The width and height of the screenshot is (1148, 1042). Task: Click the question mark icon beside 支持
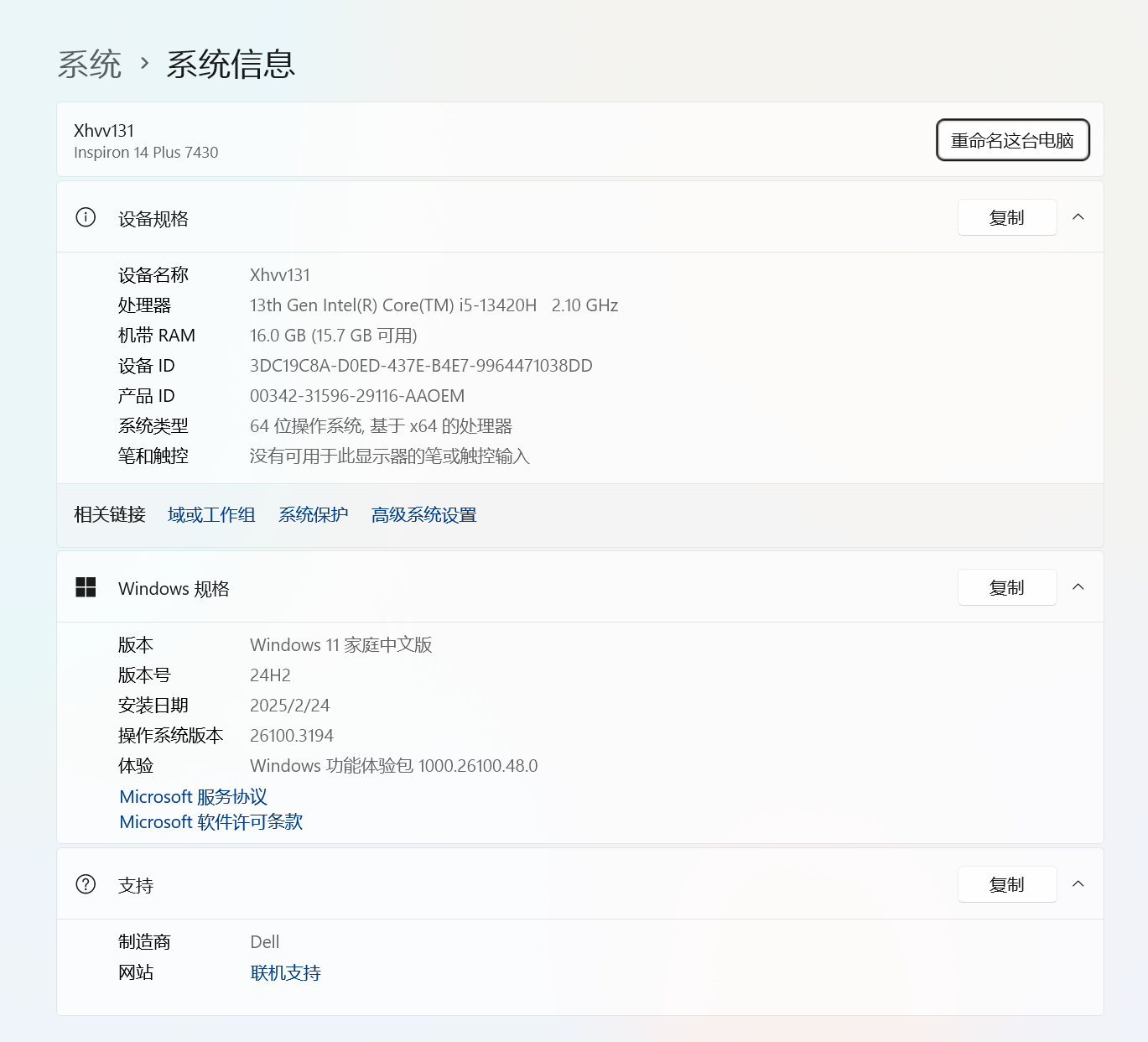pos(86,884)
